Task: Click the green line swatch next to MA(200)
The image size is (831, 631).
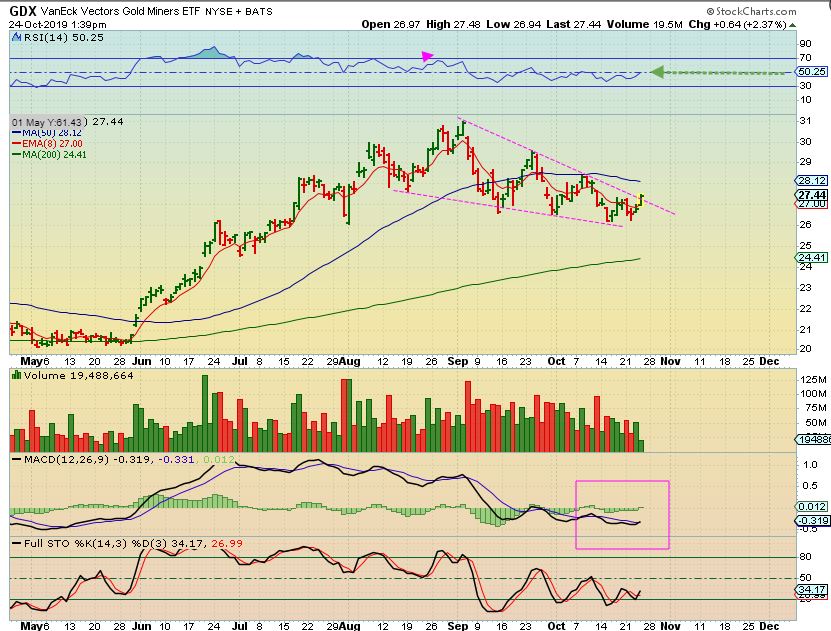Action: 16,155
